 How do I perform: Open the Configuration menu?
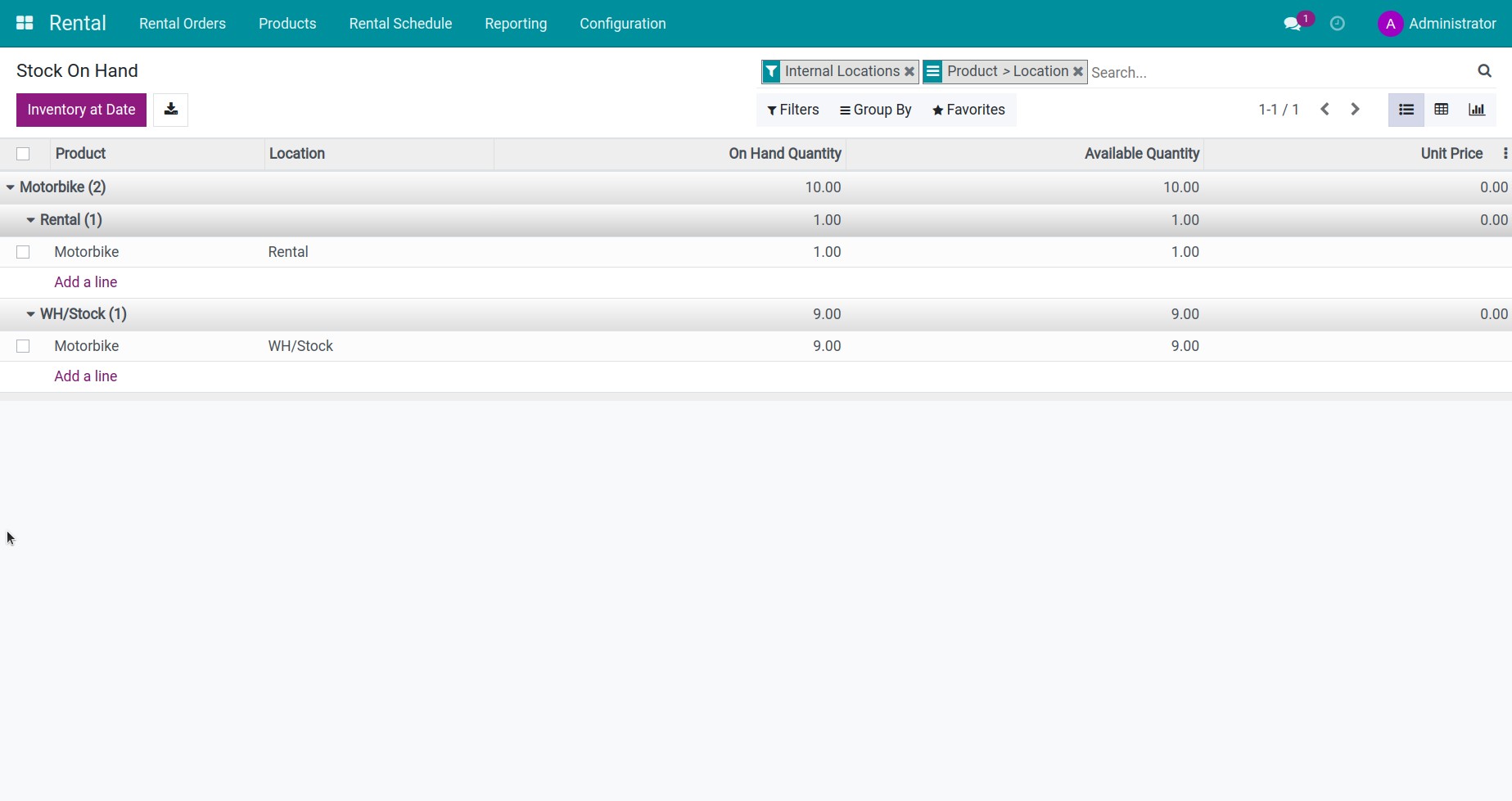click(622, 24)
